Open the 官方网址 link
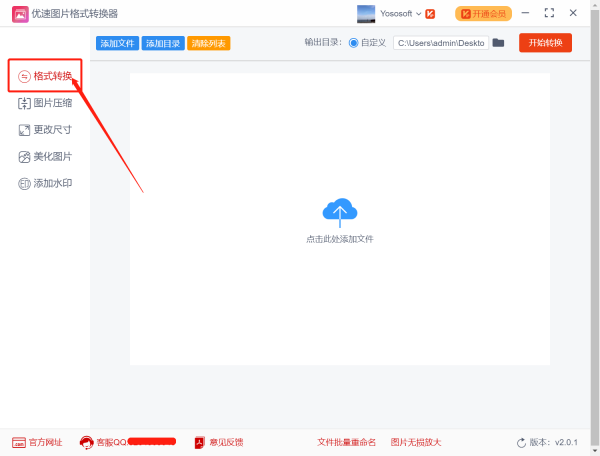600x456 pixels. [46, 443]
